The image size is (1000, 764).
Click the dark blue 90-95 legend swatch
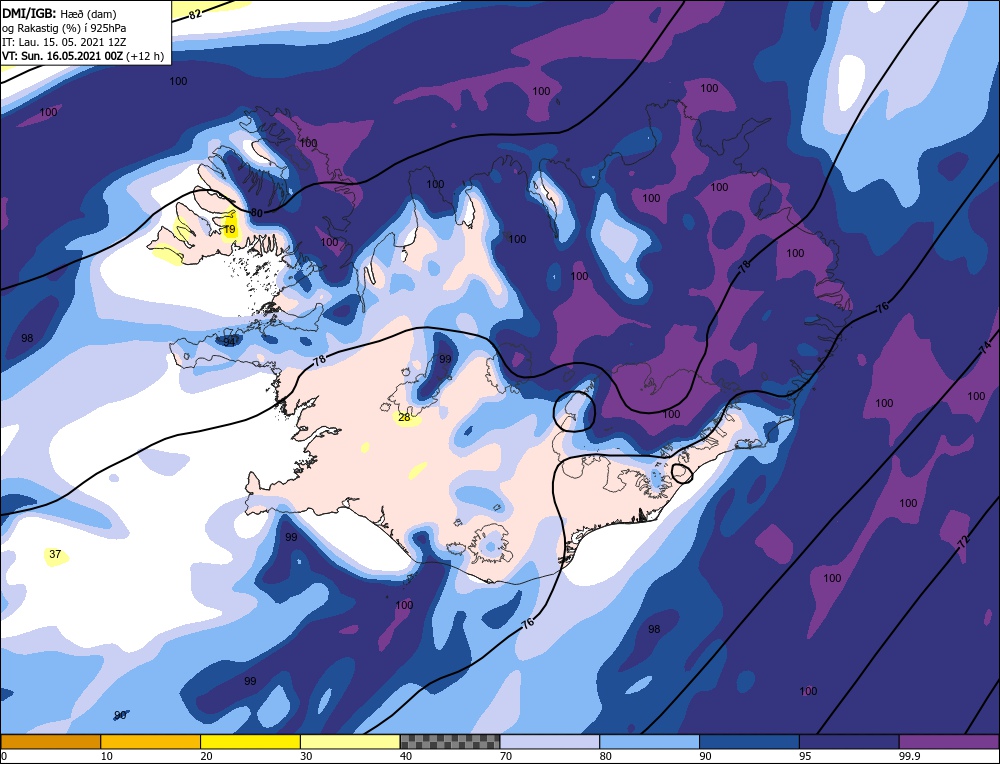coord(749,741)
